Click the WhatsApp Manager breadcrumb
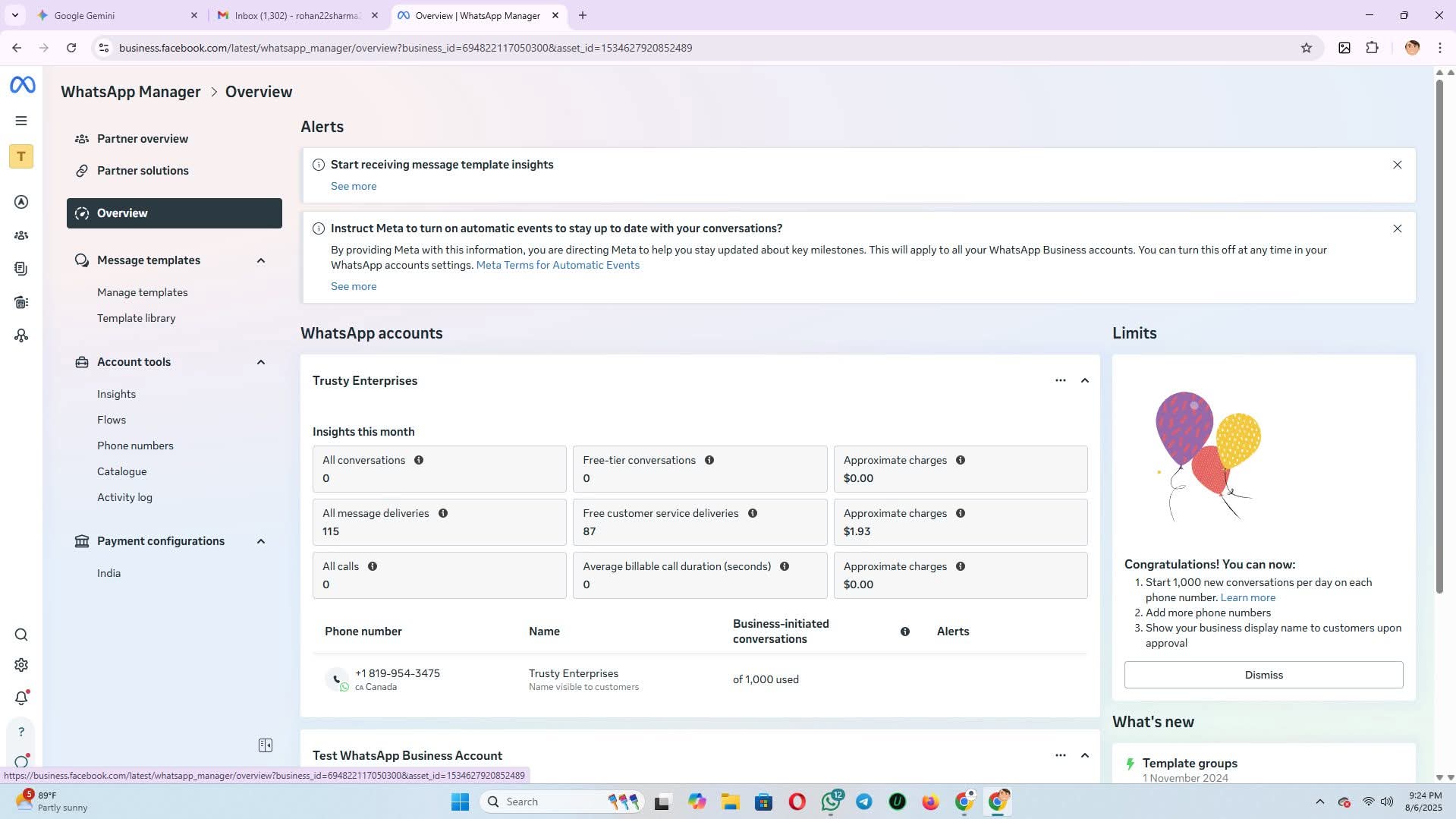The image size is (1456, 819). [131, 92]
